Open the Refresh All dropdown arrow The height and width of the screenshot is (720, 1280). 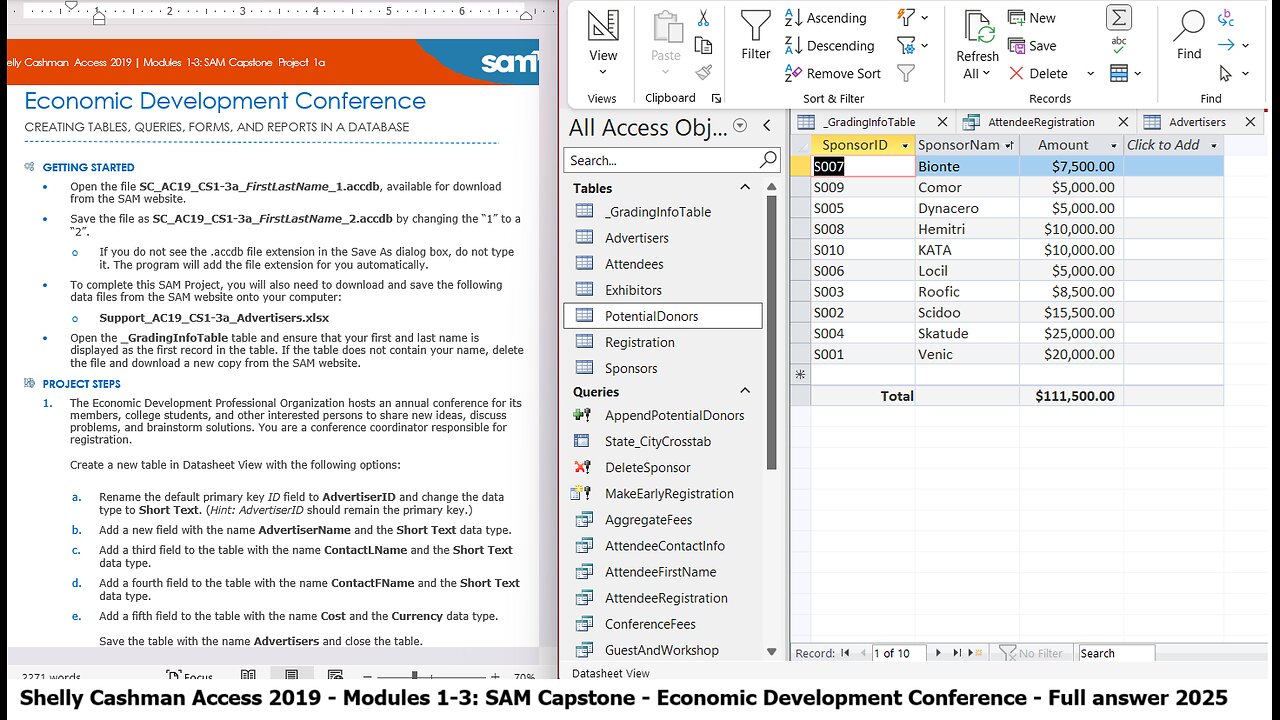coord(986,73)
